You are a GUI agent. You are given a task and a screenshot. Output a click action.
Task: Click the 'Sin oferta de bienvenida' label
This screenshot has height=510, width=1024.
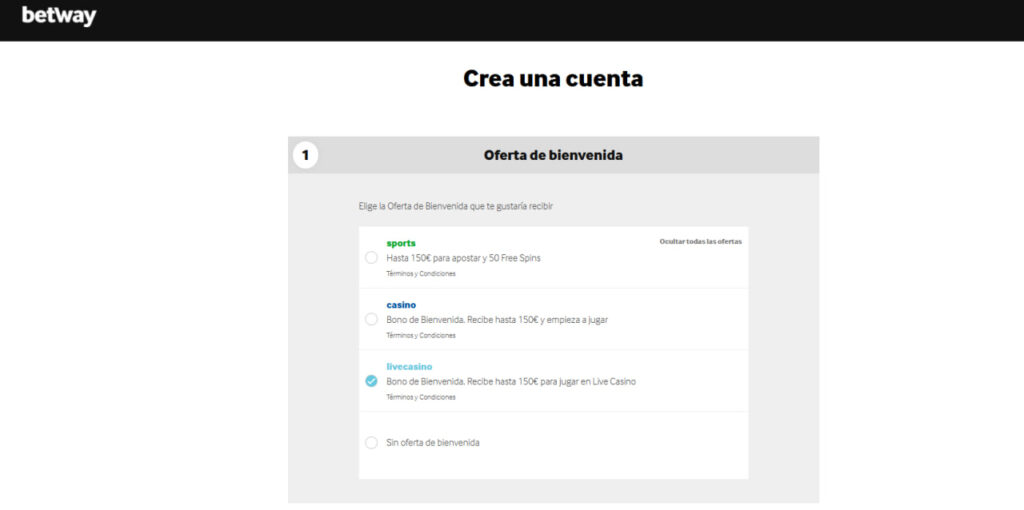click(432, 443)
